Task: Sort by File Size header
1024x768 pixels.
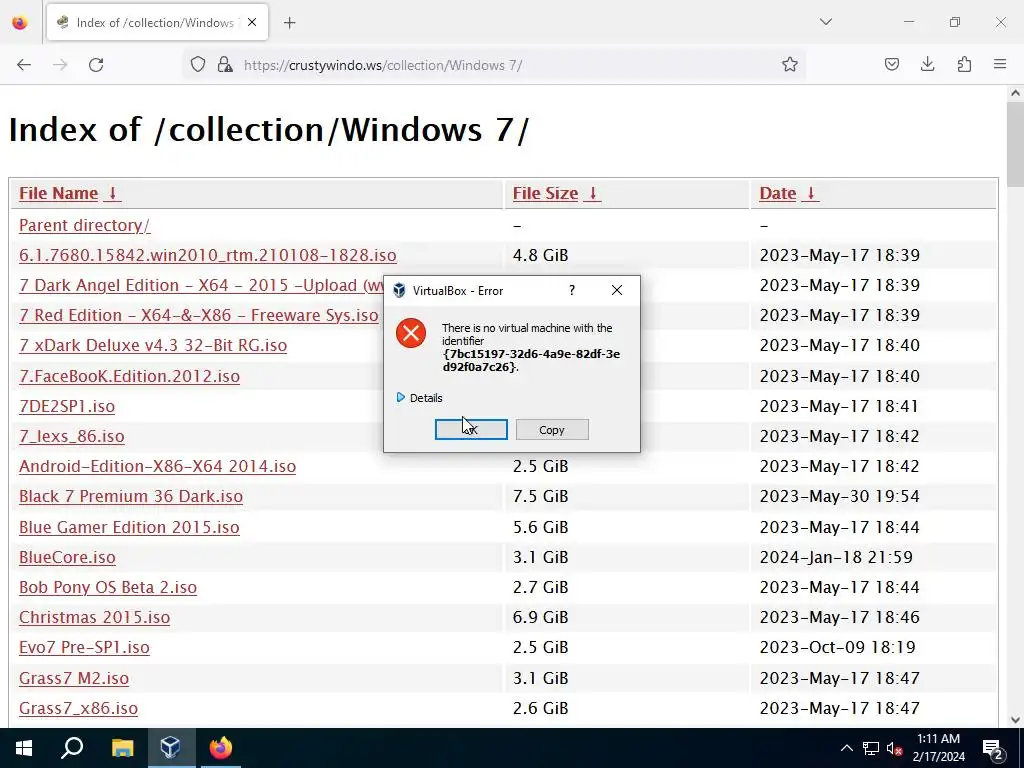Action: pyautogui.click(x=545, y=193)
